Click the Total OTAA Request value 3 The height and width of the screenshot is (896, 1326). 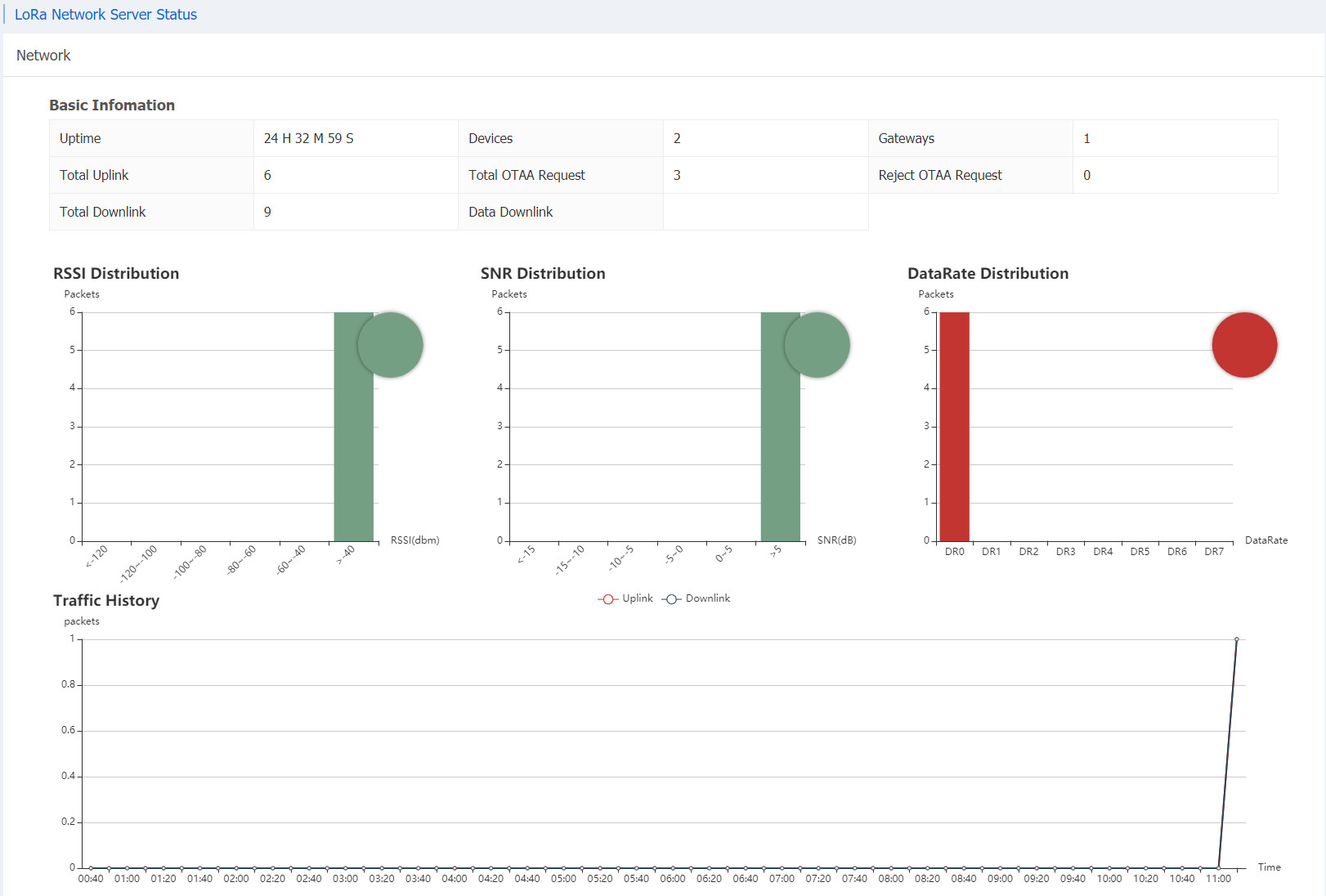click(677, 175)
